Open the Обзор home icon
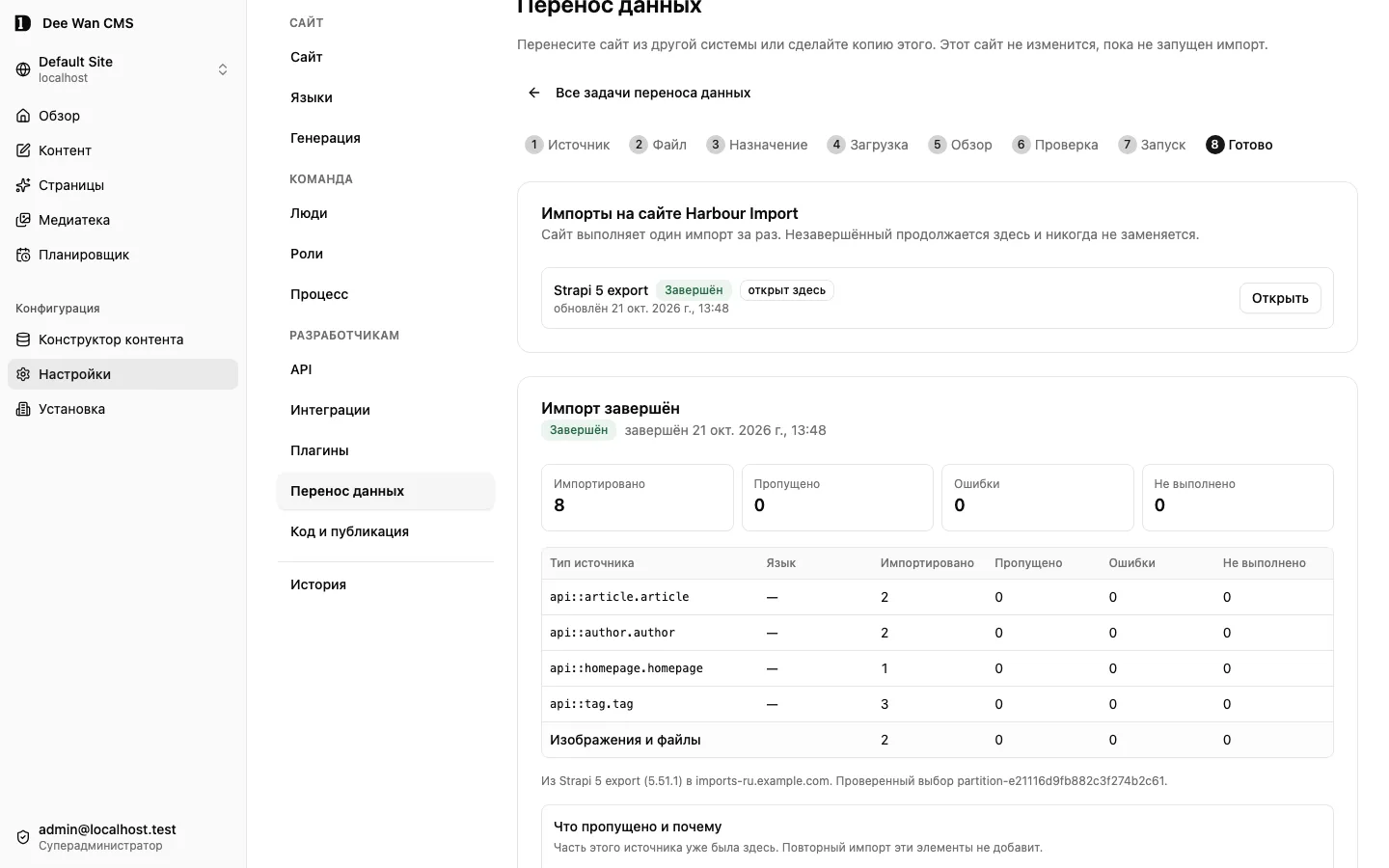Image resolution: width=1389 pixels, height=868 pixels. (23, 116)
